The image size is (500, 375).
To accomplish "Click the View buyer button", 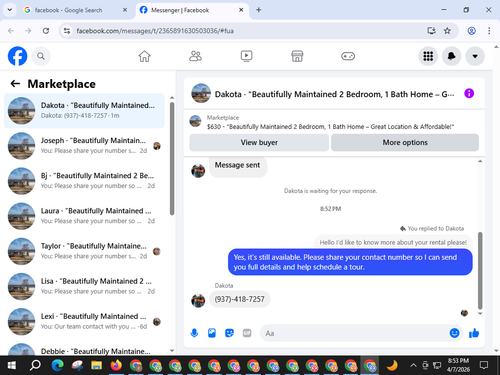I will (259, 143).
